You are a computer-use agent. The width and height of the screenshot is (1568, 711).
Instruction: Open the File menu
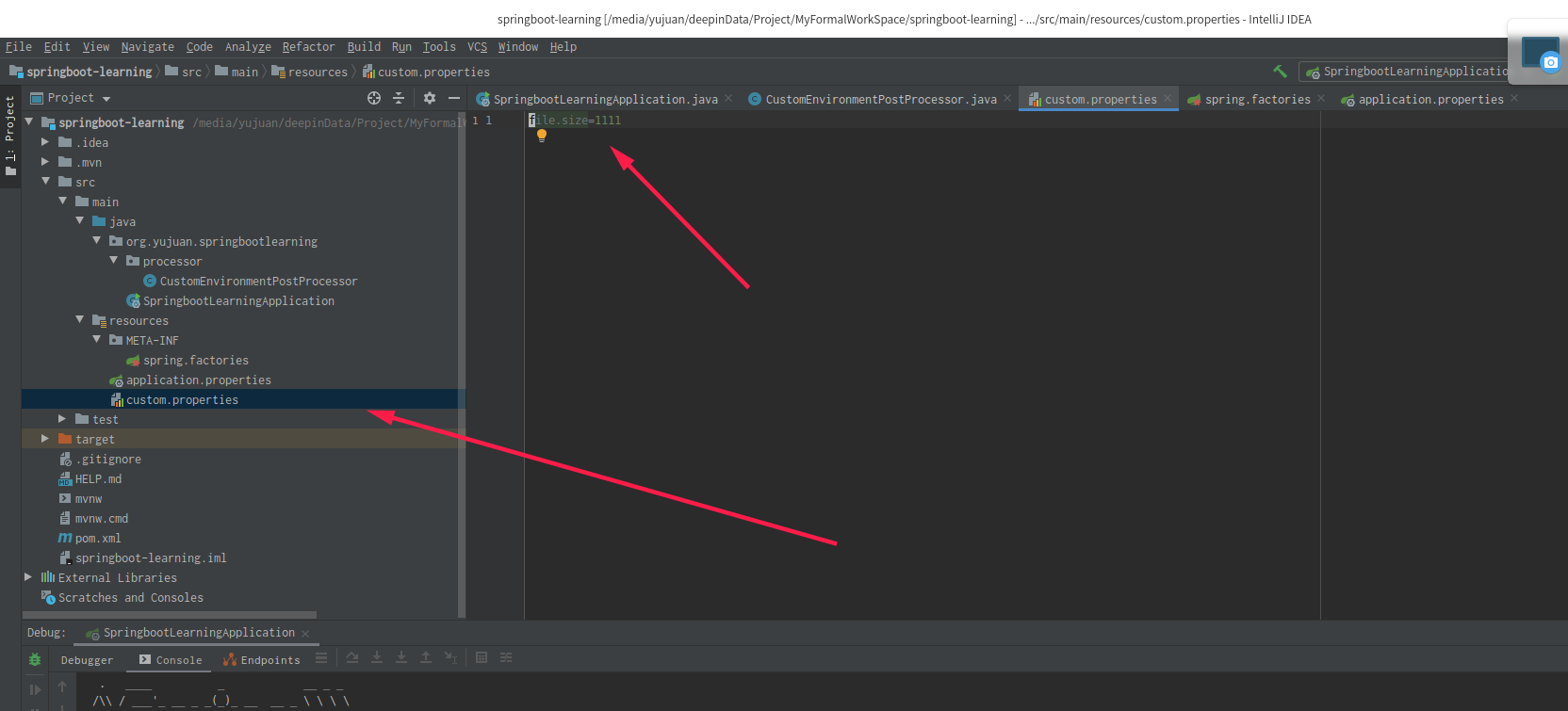pos(18,47)
